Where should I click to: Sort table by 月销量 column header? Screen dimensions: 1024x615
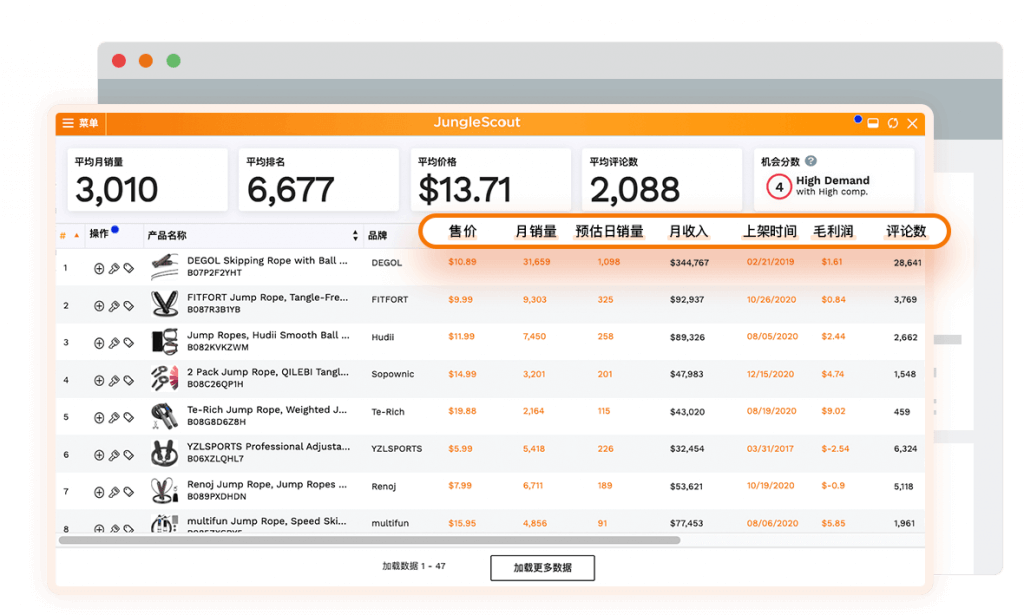click(x=536, y=231)
